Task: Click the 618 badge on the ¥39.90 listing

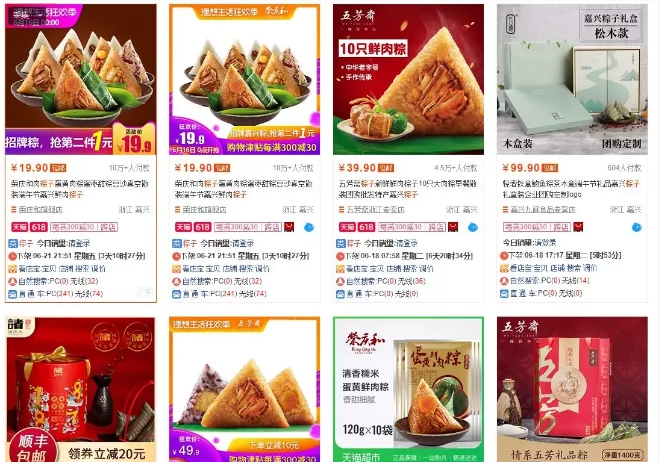Action: pos(366,227)
